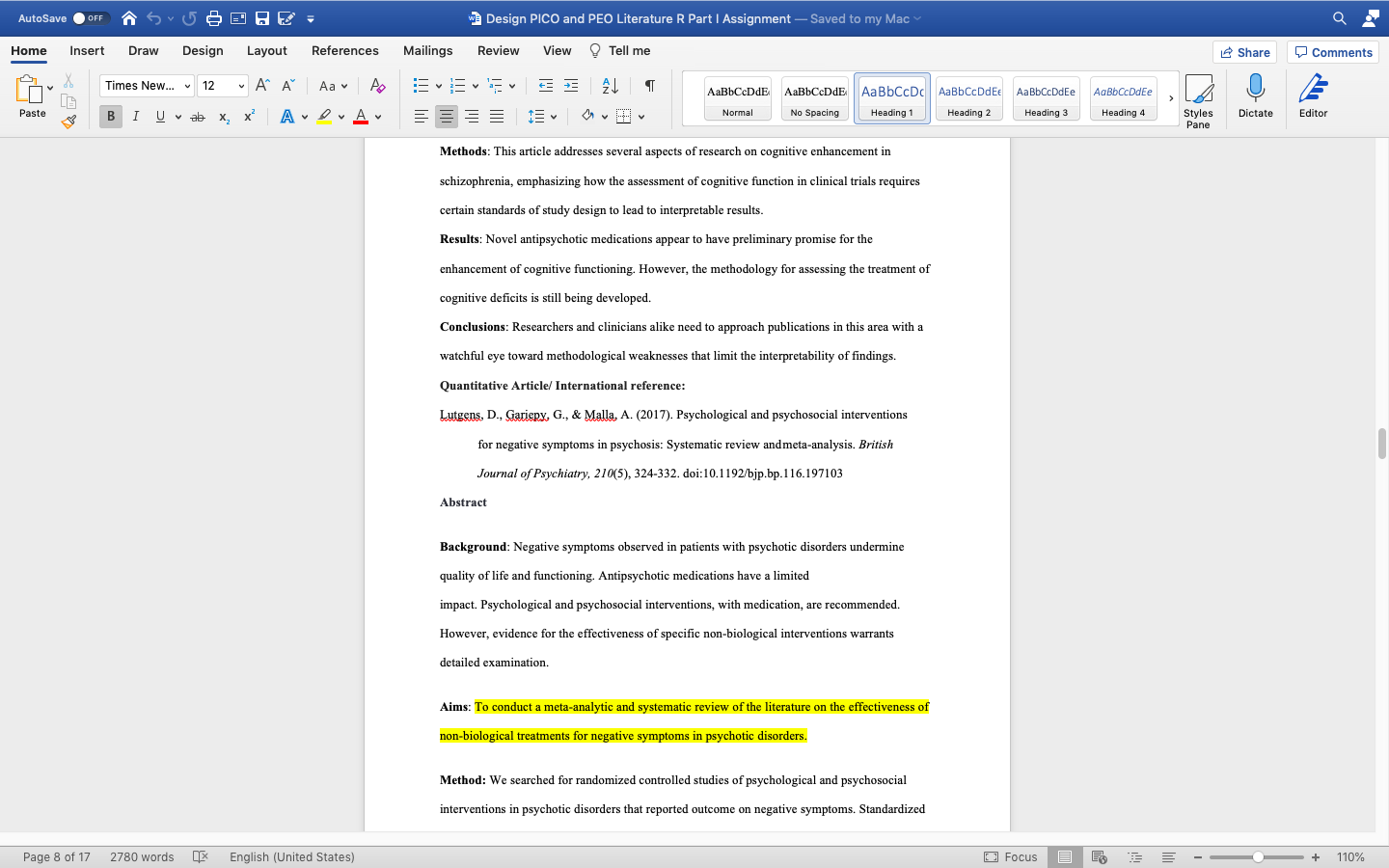The width and height of the screenshot is (1389, 868).
Task: Open the Comments panel
Action: coord(1332,52)
